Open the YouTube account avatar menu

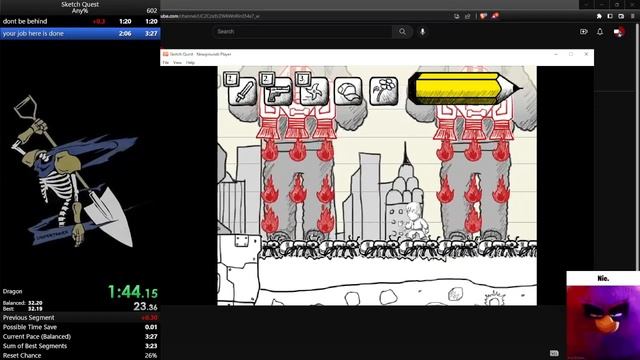click(618, 32)
